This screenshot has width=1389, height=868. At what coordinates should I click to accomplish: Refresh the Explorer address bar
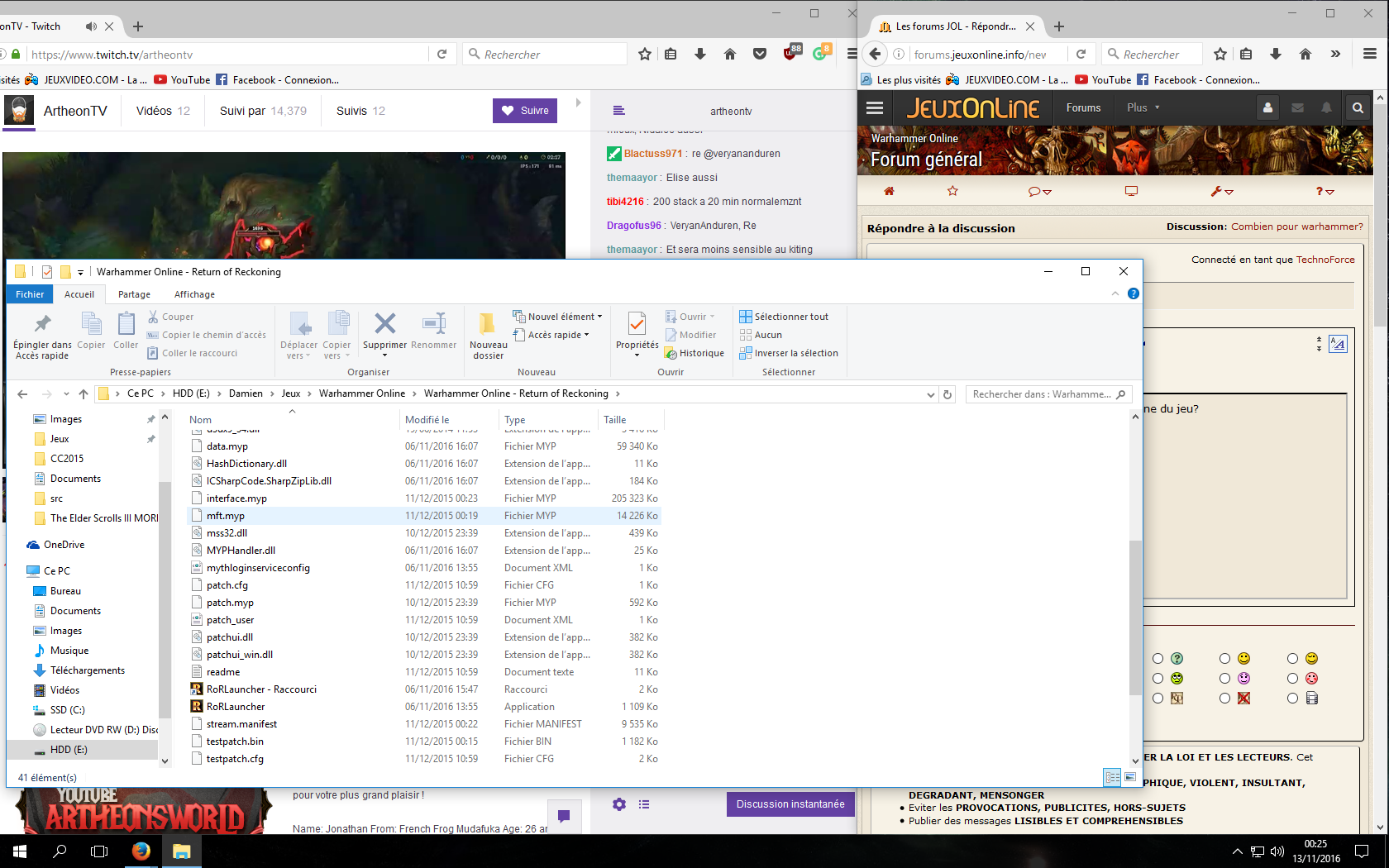pos(947,394)
